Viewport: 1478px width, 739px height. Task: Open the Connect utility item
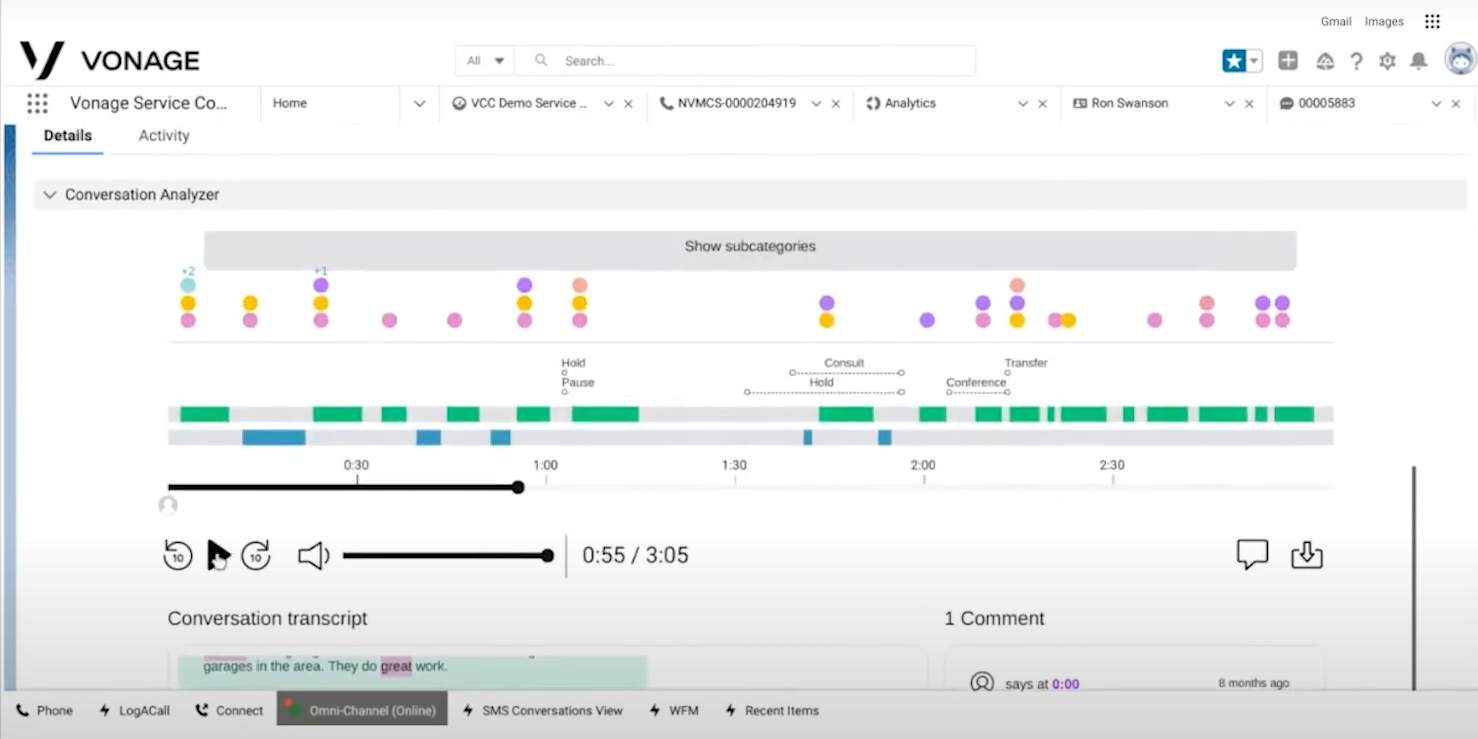point(229,711)
